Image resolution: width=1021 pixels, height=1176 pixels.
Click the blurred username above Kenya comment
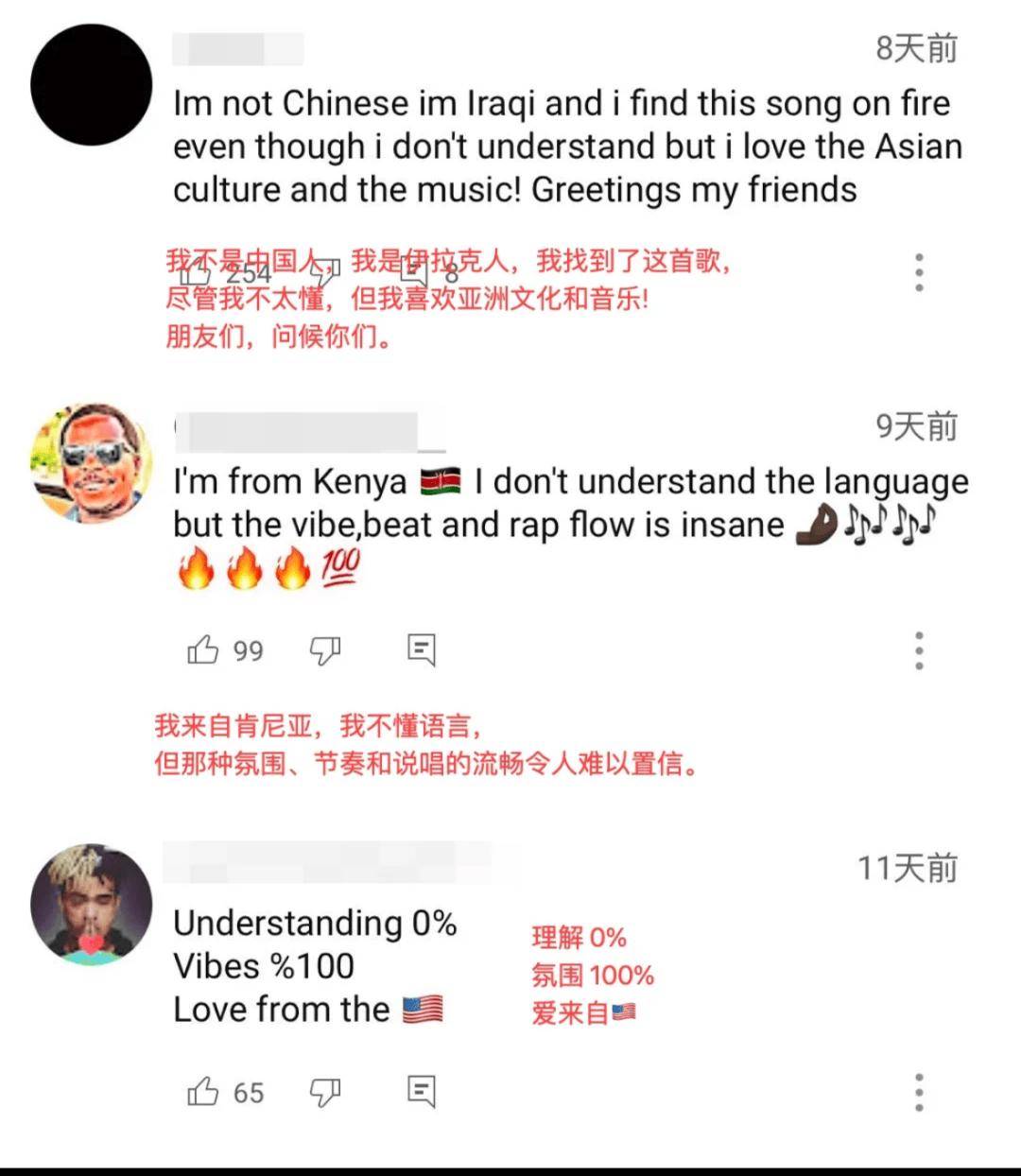point(310,431)
